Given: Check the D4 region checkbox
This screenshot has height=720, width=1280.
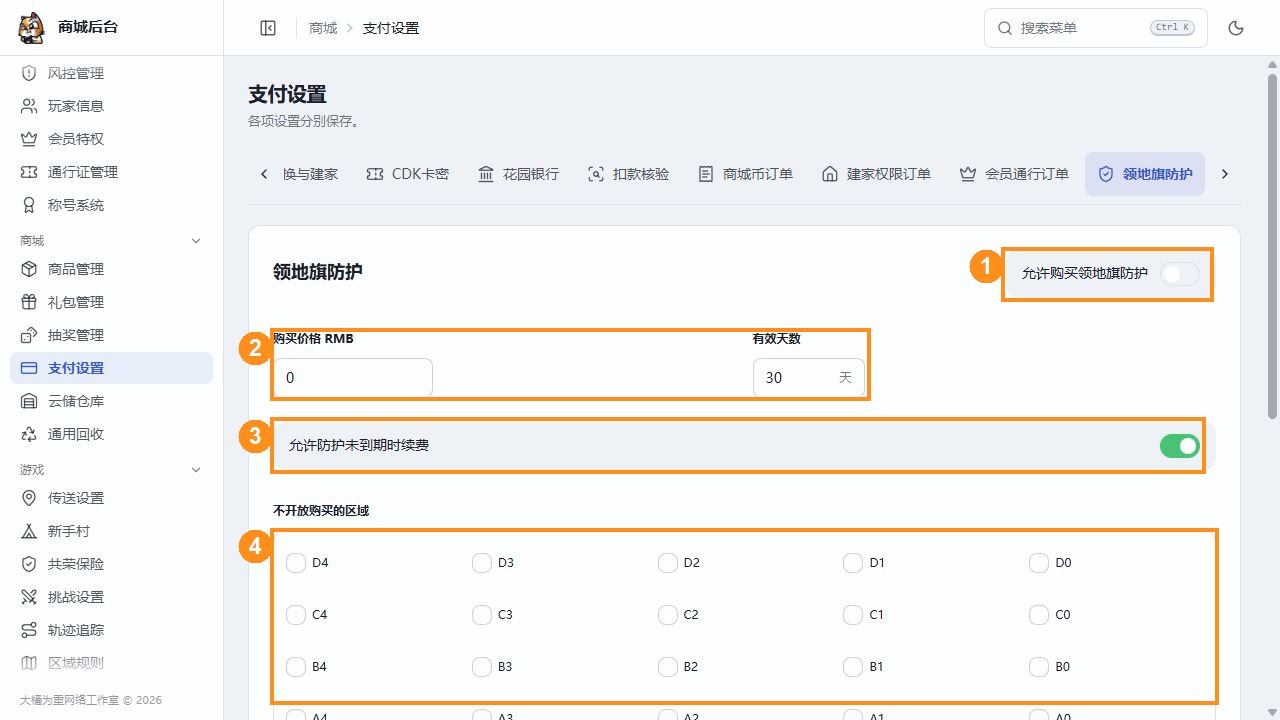Looking at the screenshot, I should (x=296, y=563).
